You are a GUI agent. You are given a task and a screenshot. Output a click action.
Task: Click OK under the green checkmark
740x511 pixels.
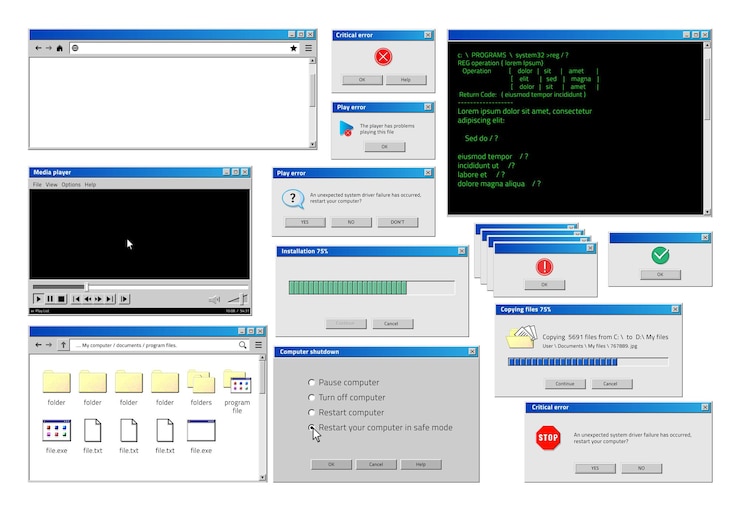[x=660, y=274]
